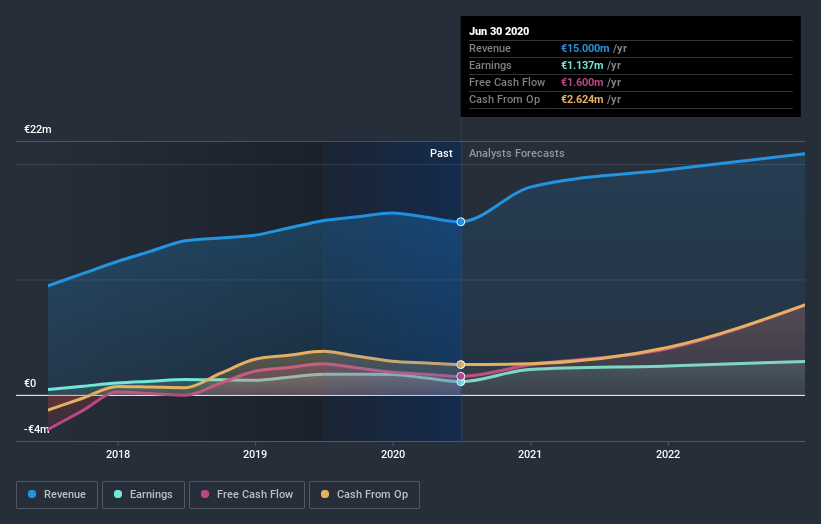Click the 2022 x-axis label
821x524 pixels.
click(x=668, y=454)
